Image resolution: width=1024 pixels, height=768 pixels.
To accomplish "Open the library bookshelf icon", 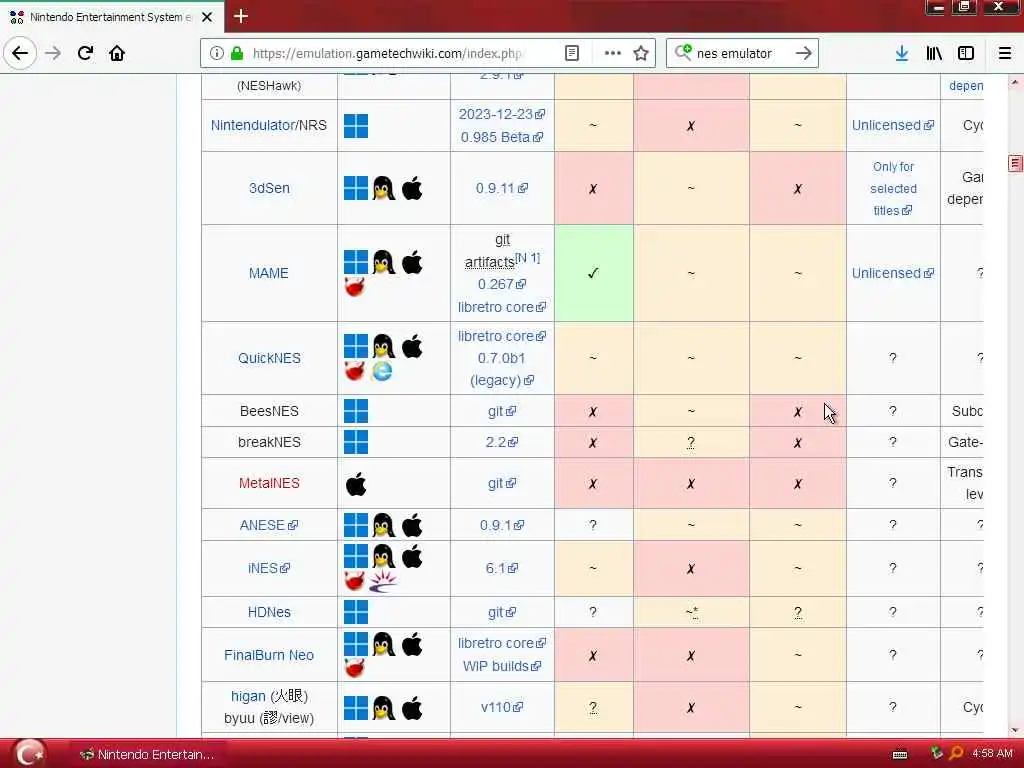I will tap(934, 53).
